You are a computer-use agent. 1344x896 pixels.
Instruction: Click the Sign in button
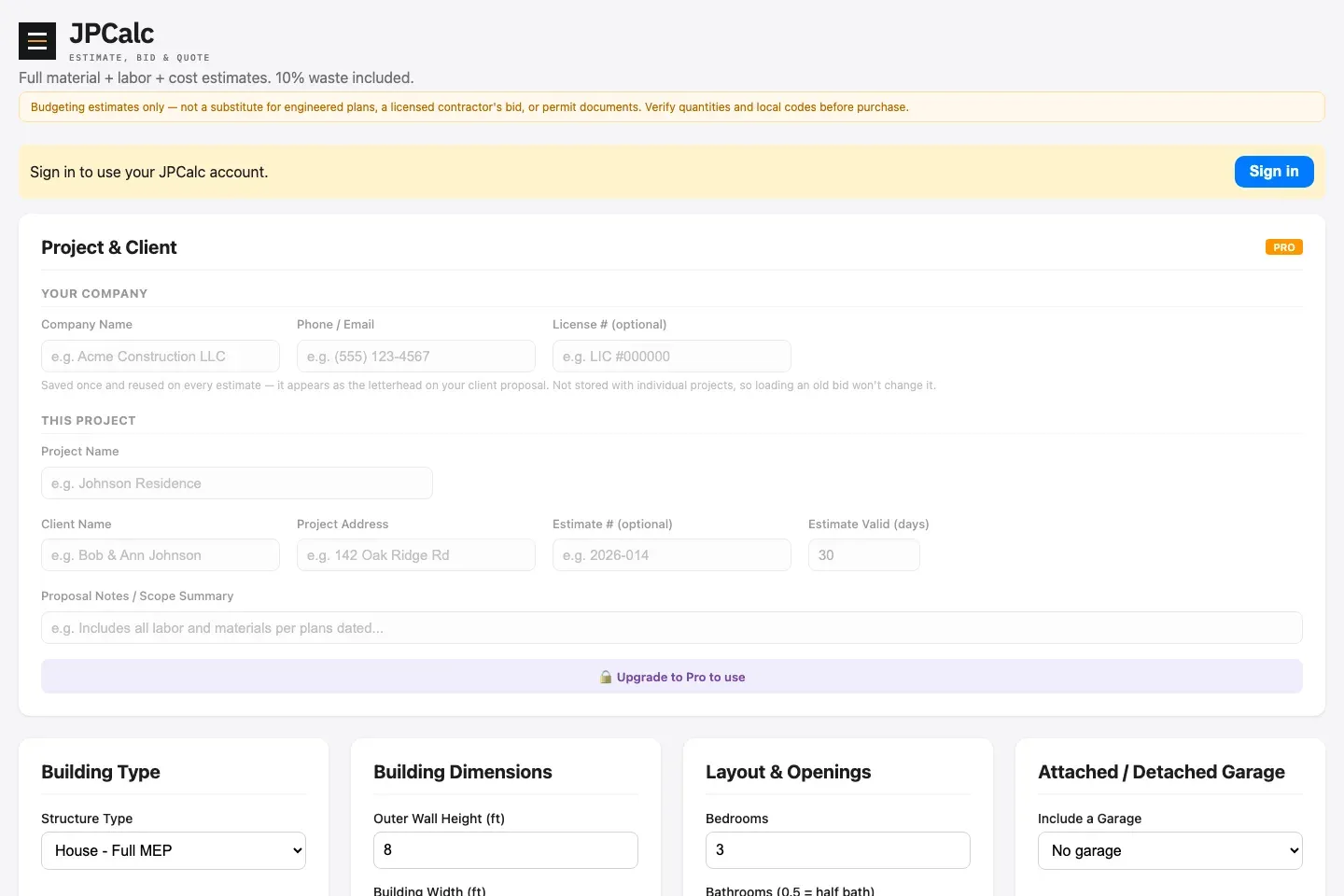pos(1274,172)
